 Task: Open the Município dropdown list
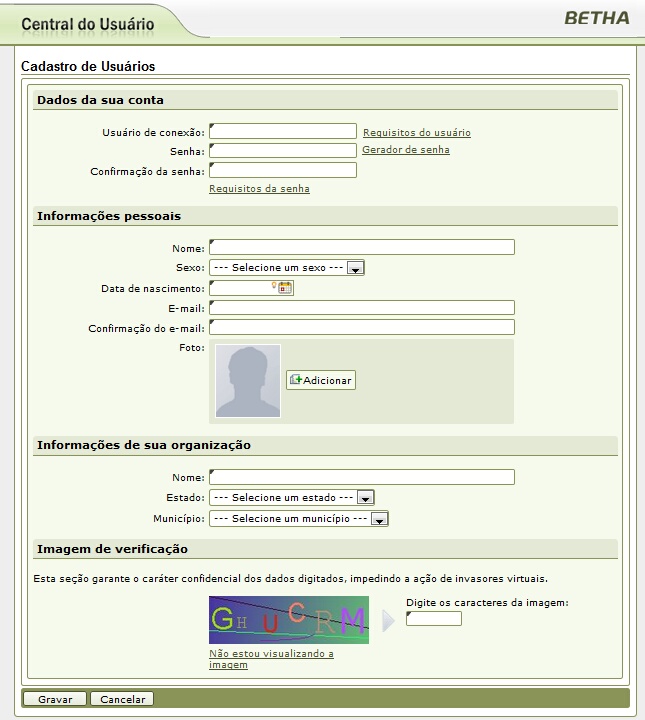pos(299,518)
